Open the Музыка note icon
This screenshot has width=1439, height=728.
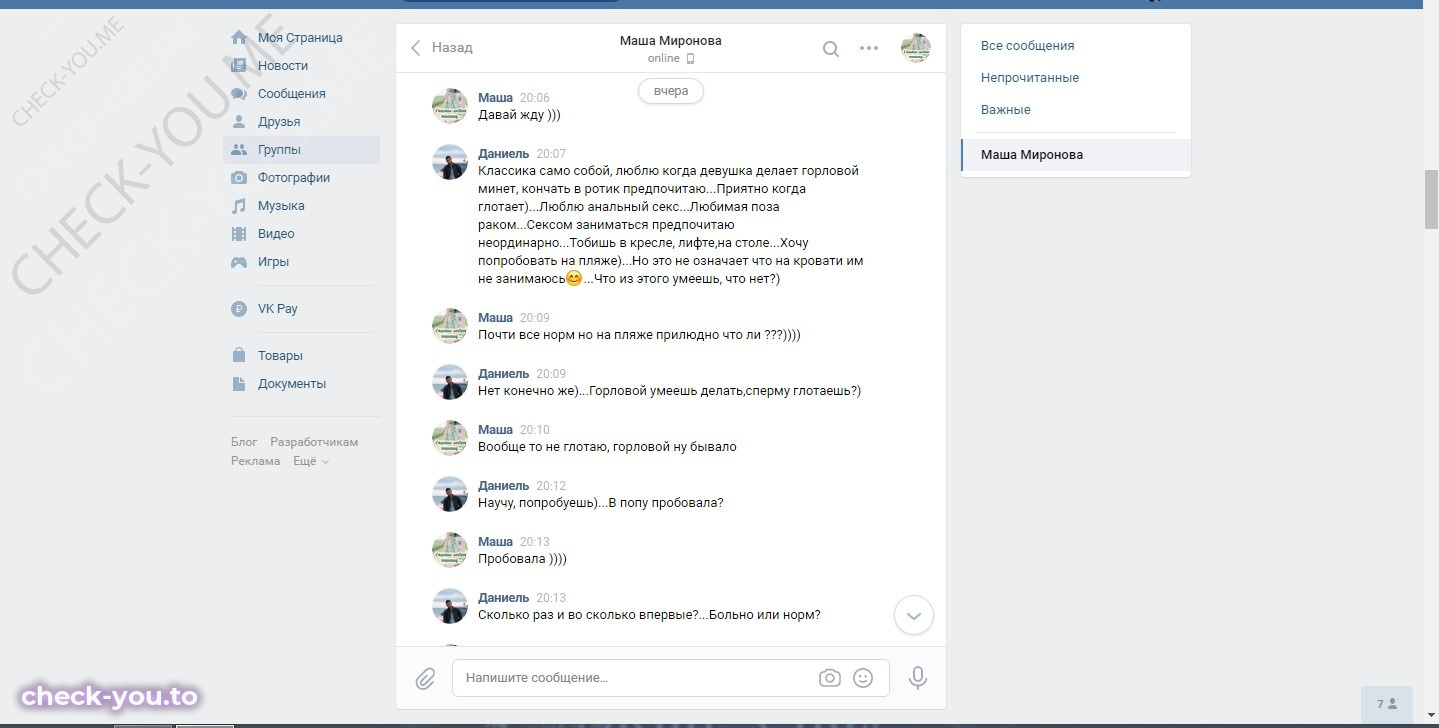[x=239, y=206]
